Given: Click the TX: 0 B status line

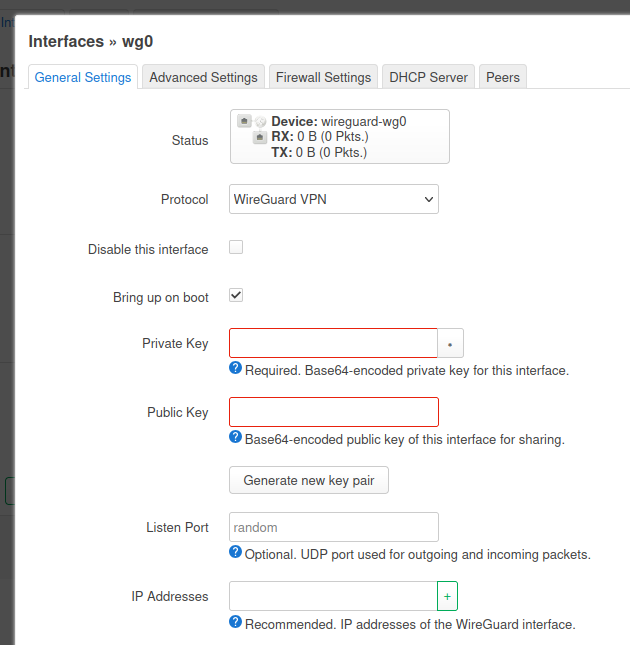Looking at the screenshot, I should click(319, 152).
